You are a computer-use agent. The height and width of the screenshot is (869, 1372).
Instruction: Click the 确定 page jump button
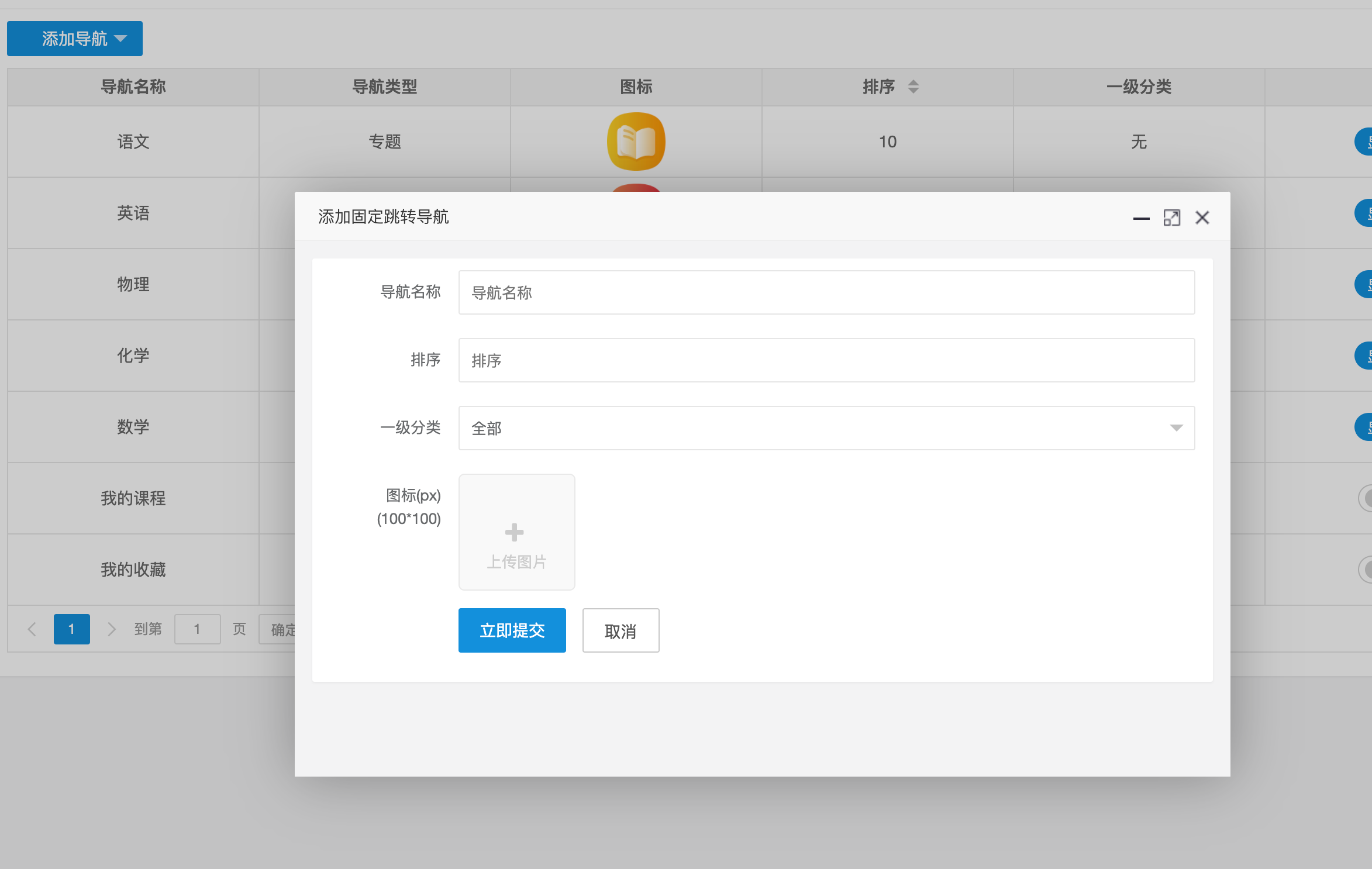[x=277, y=629]
